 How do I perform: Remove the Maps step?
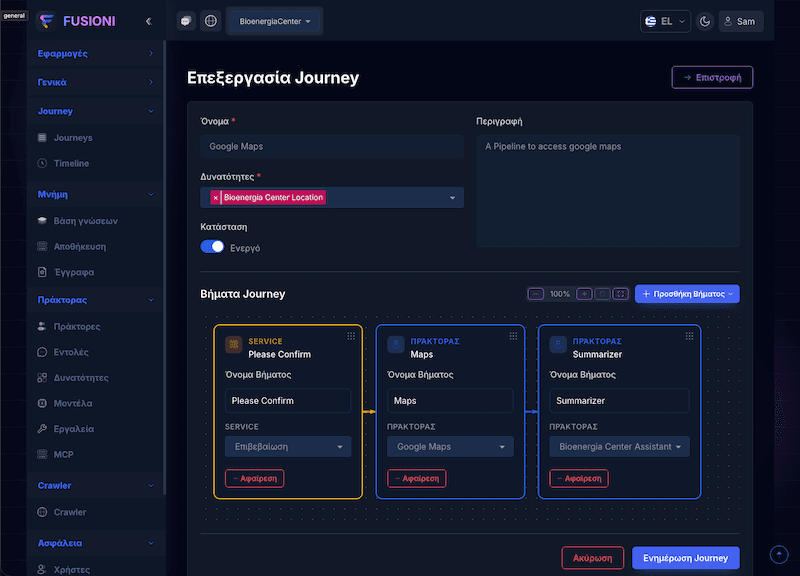pos(417,479)
